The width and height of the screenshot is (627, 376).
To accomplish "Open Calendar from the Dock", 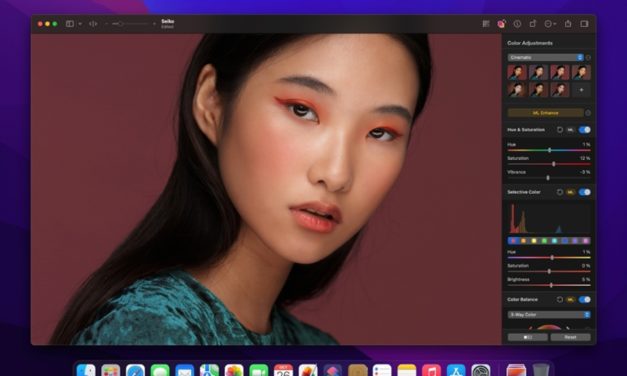I will (x=283, y=371).
